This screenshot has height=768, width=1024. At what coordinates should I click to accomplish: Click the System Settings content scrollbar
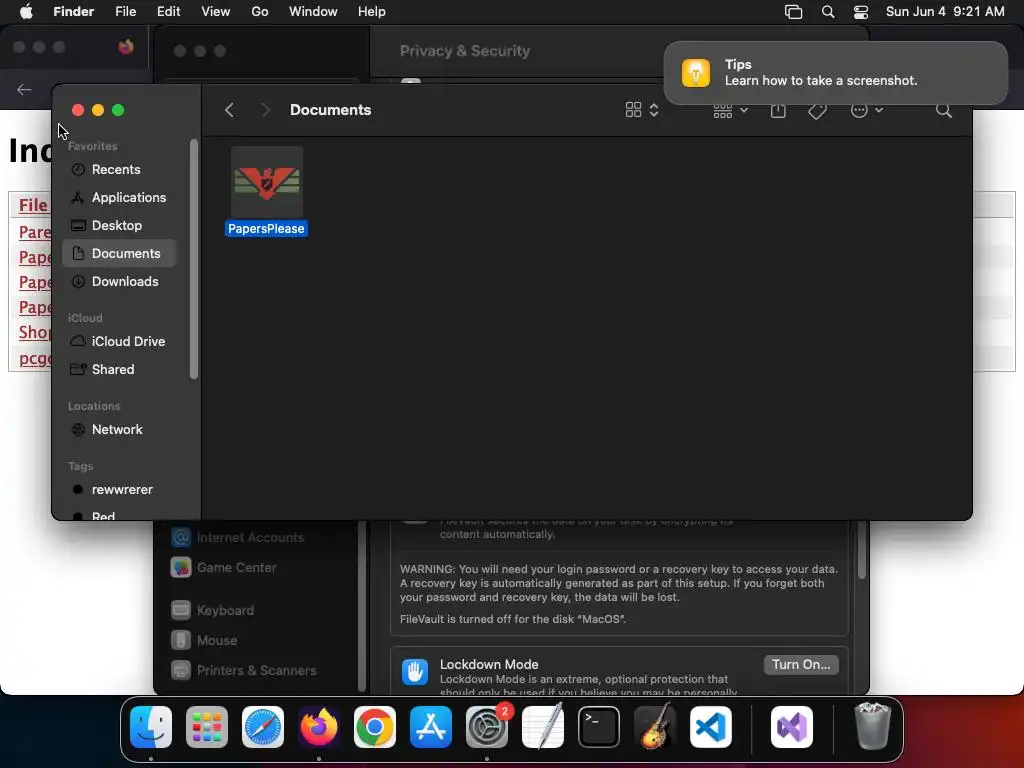[861, 551]
